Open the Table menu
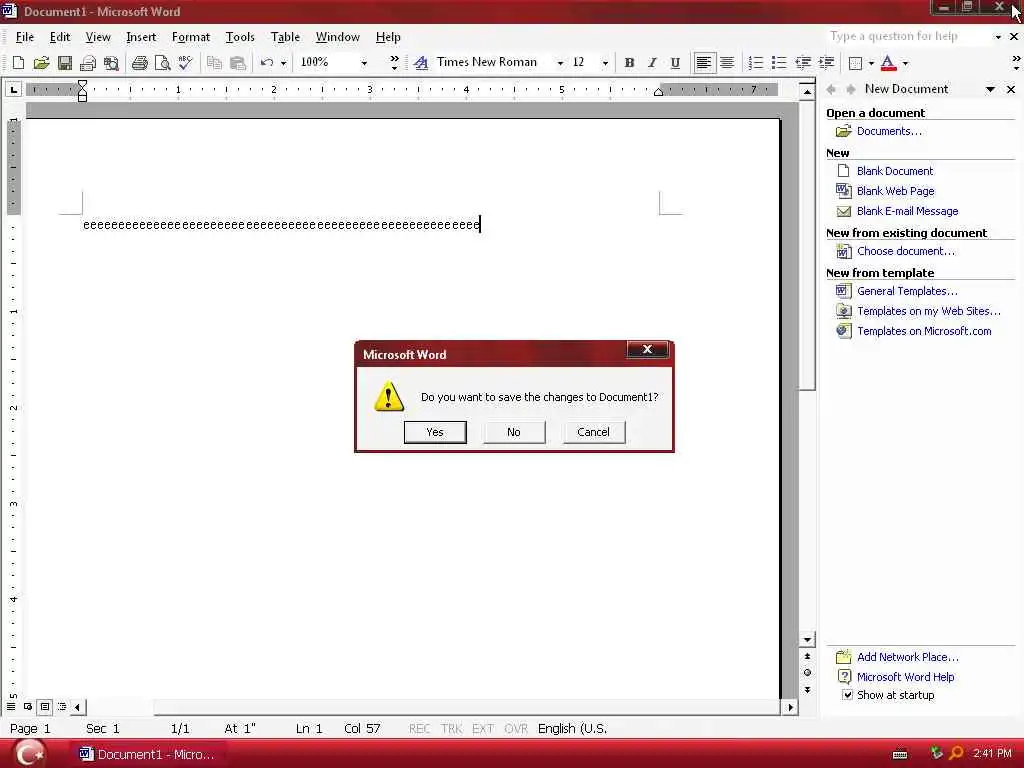1024x768 pixels. pos(285,37)
